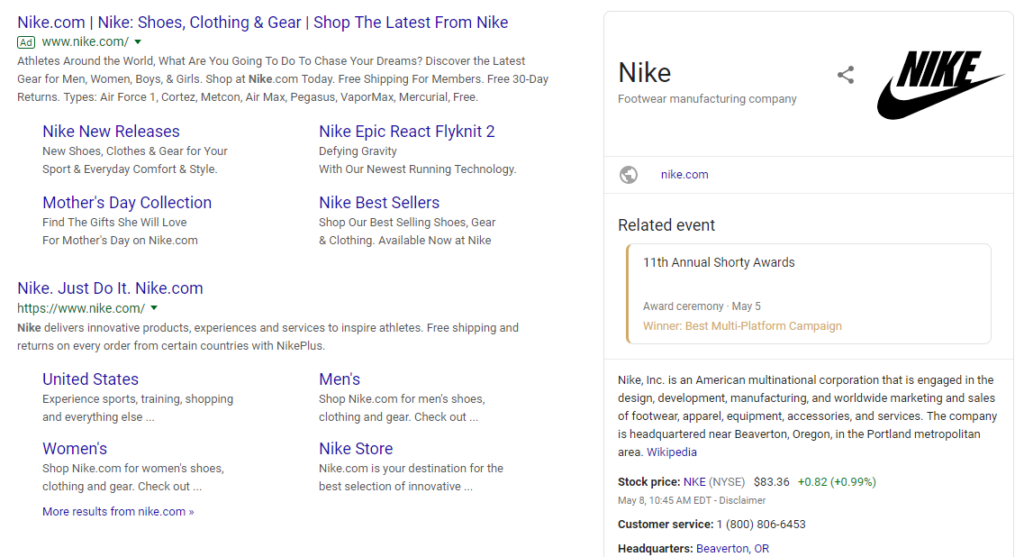Screen dimensions: 1024x557
Task: Click the $83.36 stock price value
Action: coord(771,482)
